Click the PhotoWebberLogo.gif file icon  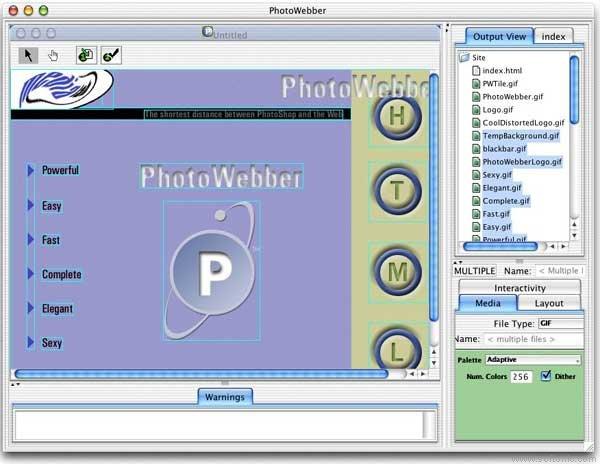476,162
